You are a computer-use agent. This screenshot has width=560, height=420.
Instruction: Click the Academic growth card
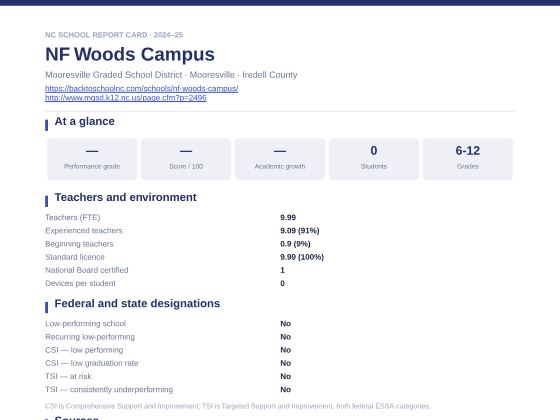click(x=280, y=159)
